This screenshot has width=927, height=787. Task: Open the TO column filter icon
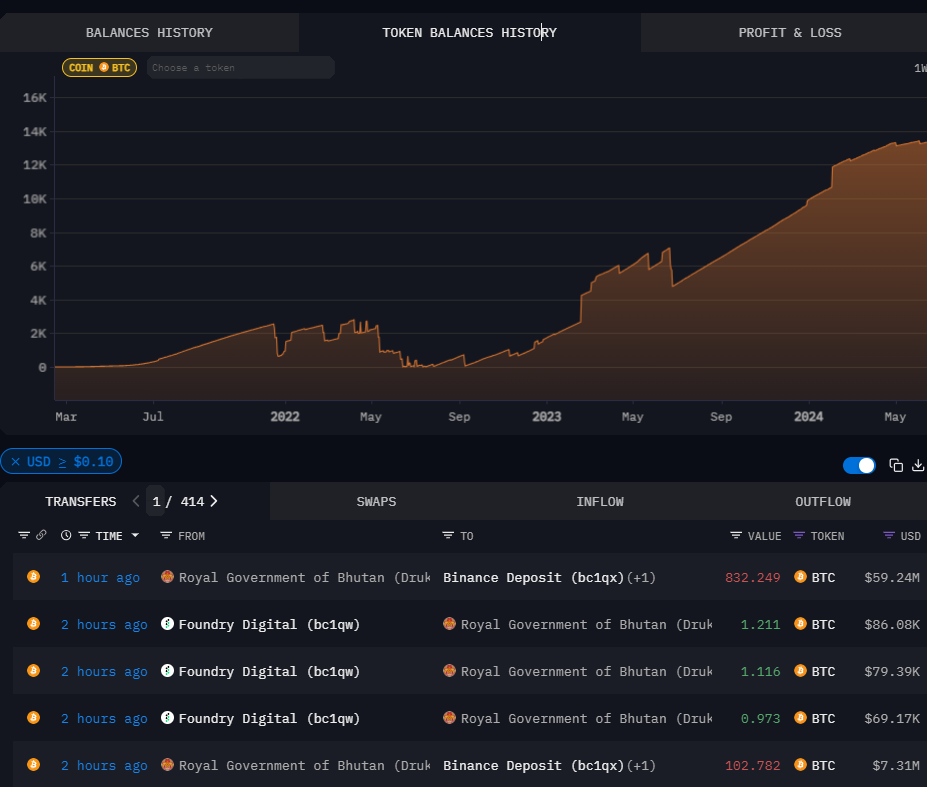pos(448,536)
